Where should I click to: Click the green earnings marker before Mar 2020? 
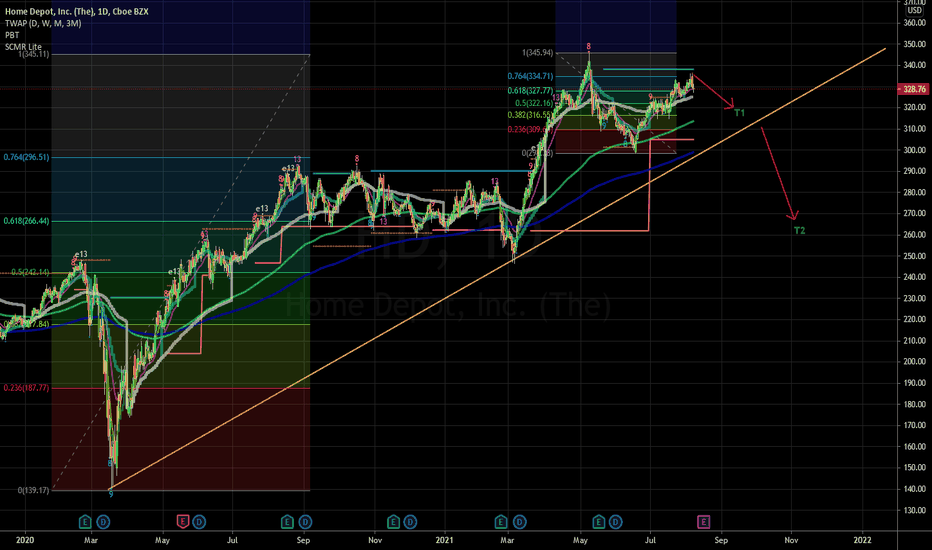point(85,522)
